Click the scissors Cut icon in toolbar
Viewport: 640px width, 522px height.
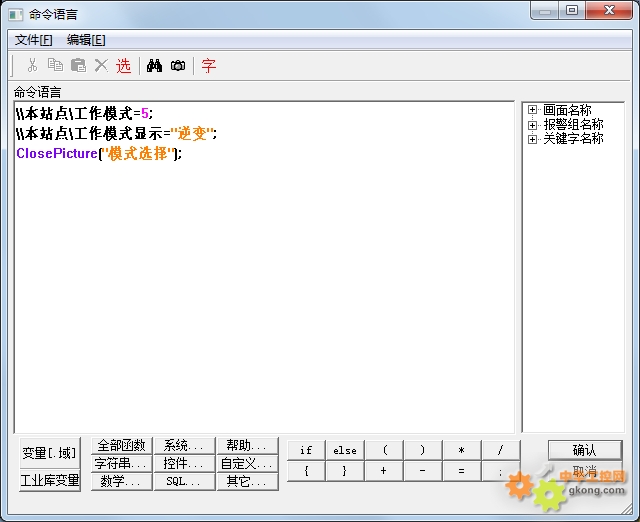[x=32, y=66]
